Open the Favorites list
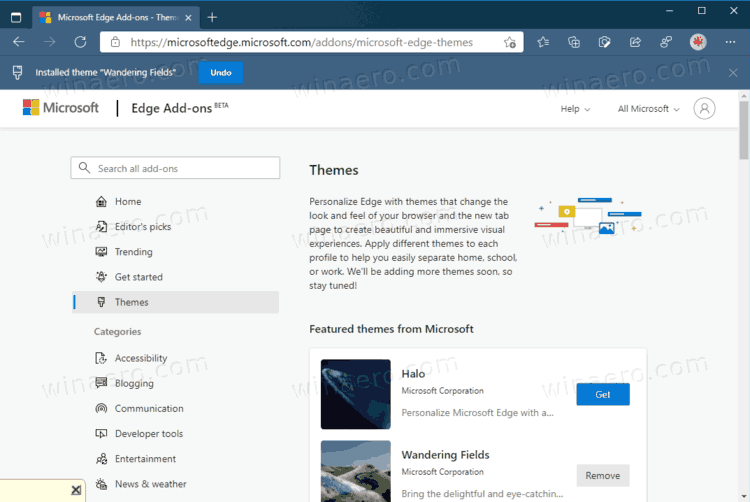The height and width of the screenshot is (502, 750). coord(543,42)
